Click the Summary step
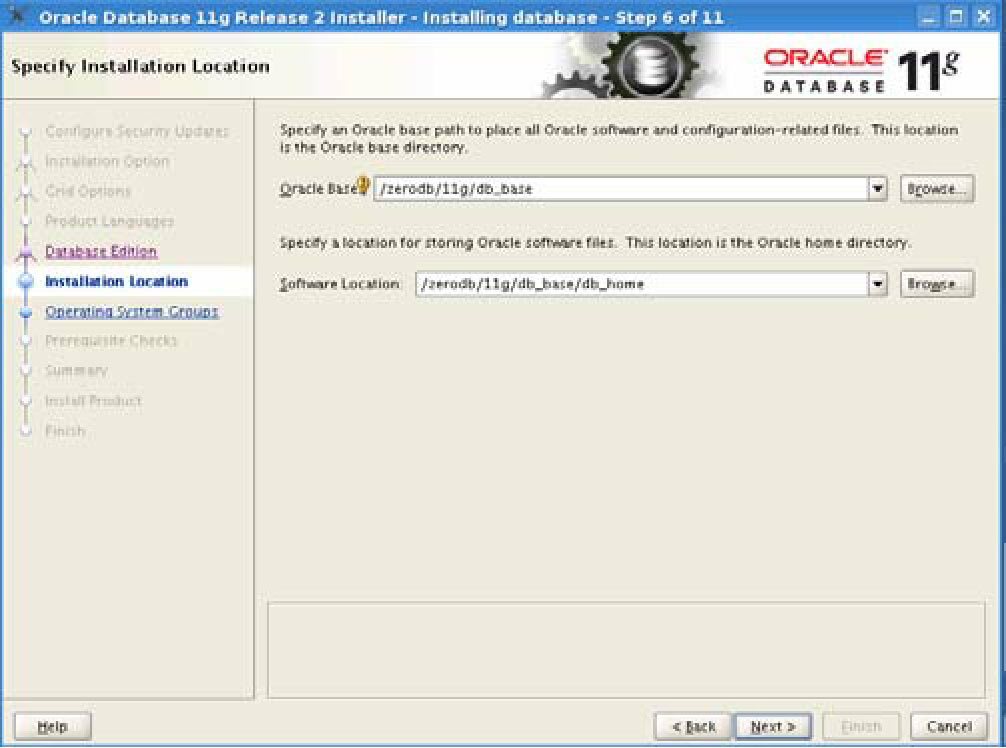The width and height of the screenshot is (1006, 748). pyautogui.click(x=76, y=370)
